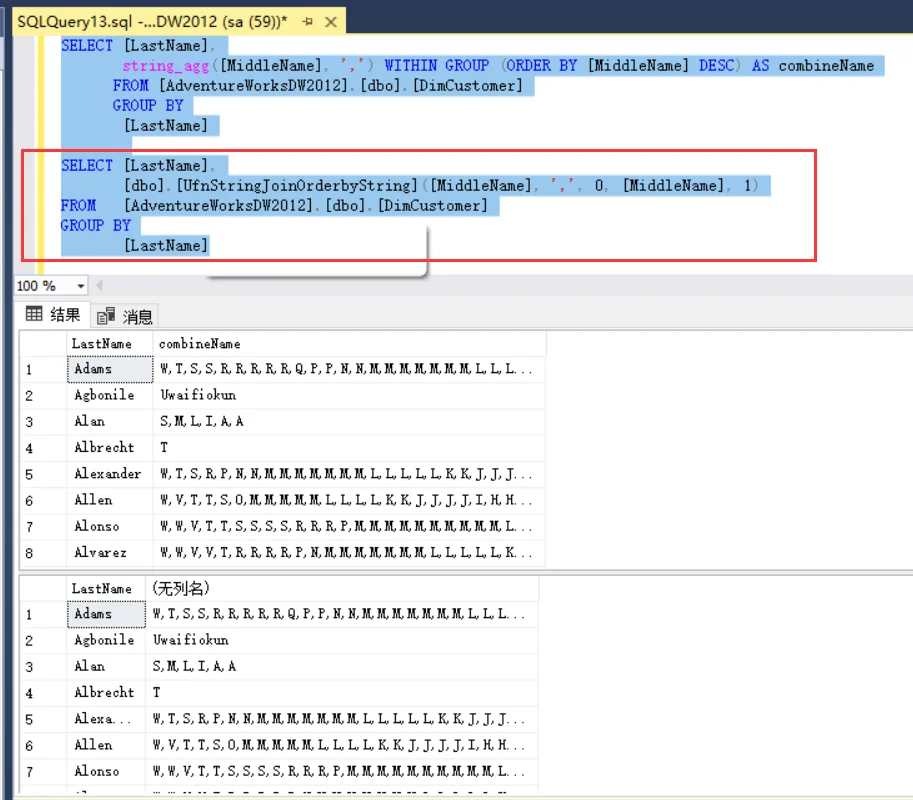Select row header 1 in first result grid
The width and height of the screenshot is (913, 800).
point(43,369)
